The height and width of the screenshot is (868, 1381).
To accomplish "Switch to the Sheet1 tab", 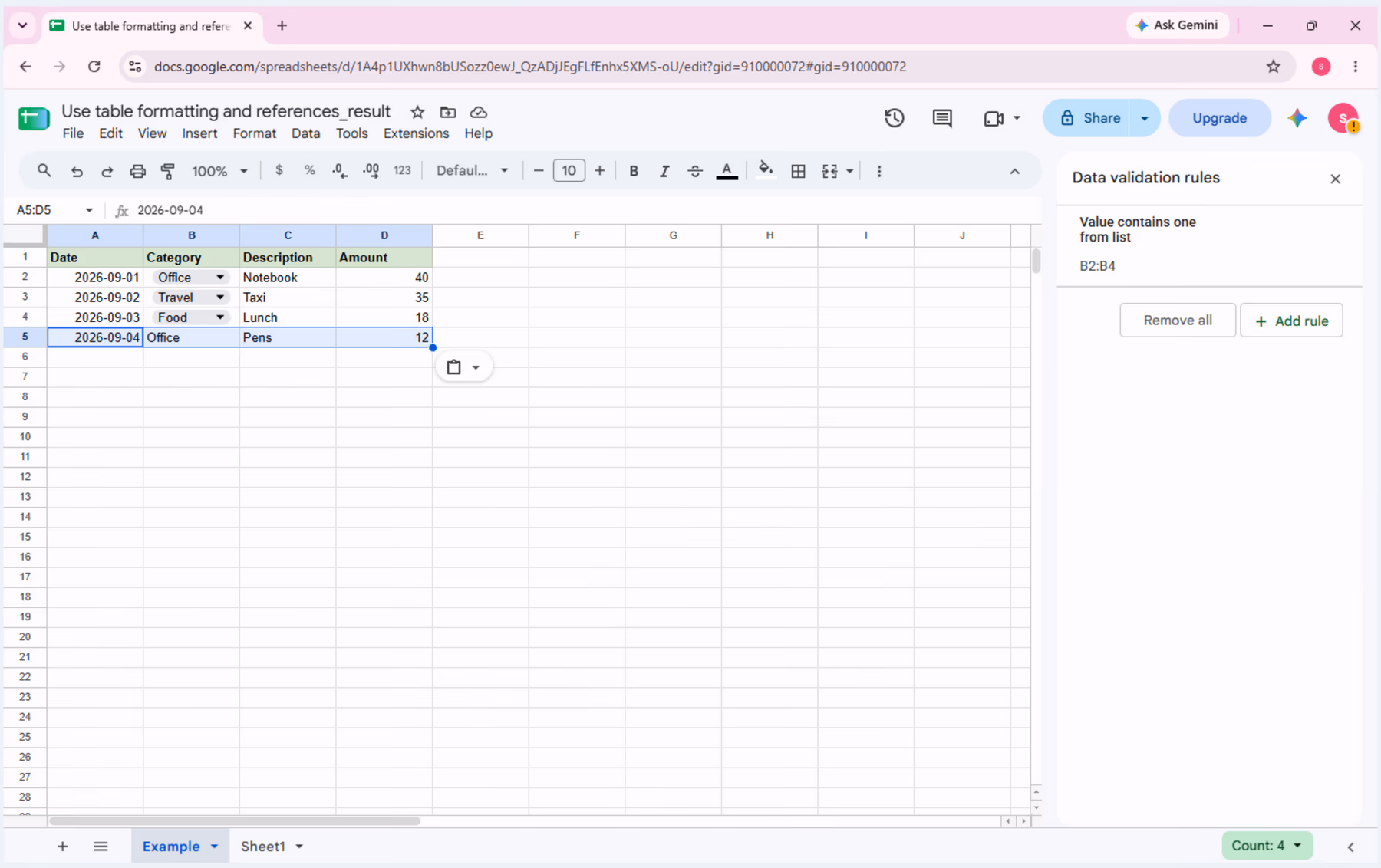I will [x=262, y=847].
